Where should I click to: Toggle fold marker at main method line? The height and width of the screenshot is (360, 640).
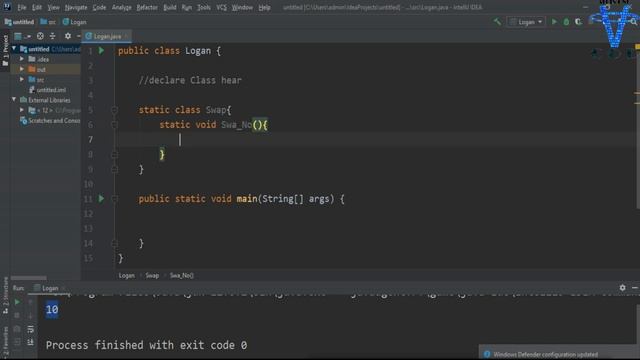[115, 199]
